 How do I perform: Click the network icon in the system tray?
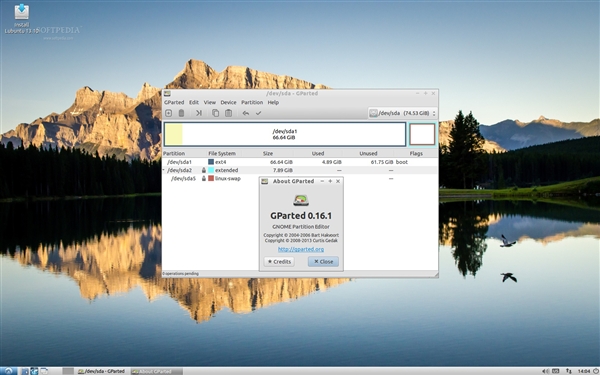pos(569,371)
